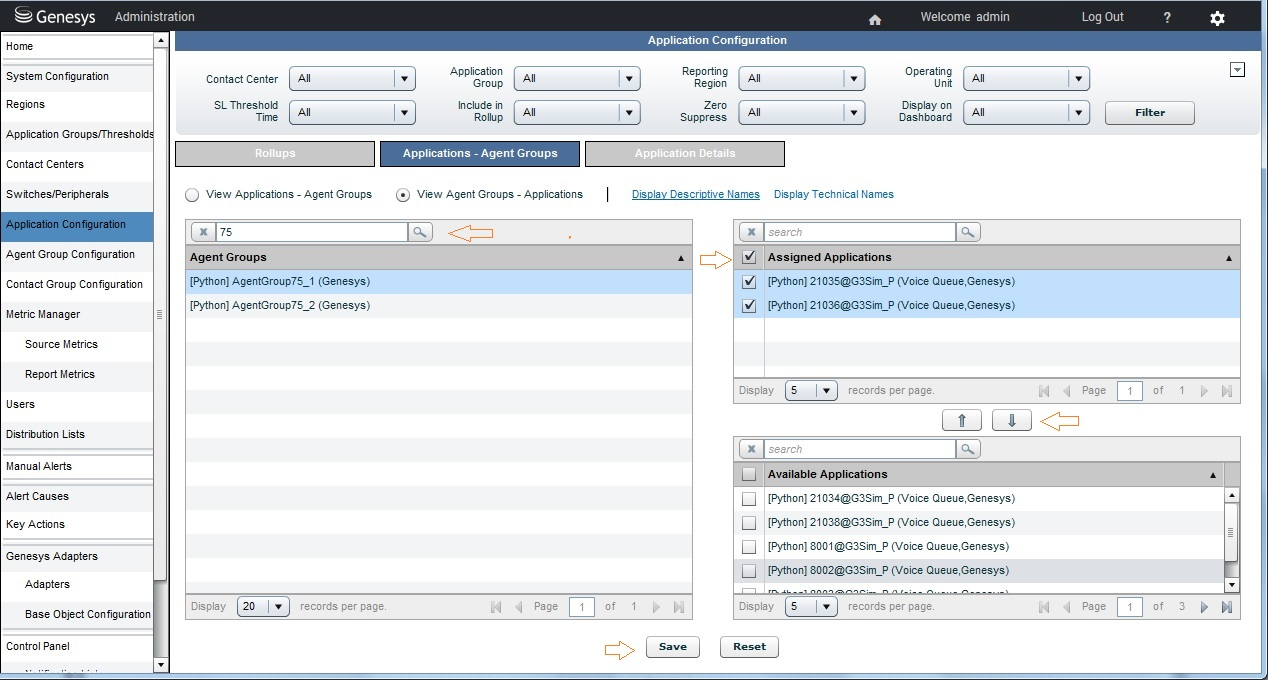Go to last page of Available Applications
Screen dimensions: 1268x680
point(1227,607)
